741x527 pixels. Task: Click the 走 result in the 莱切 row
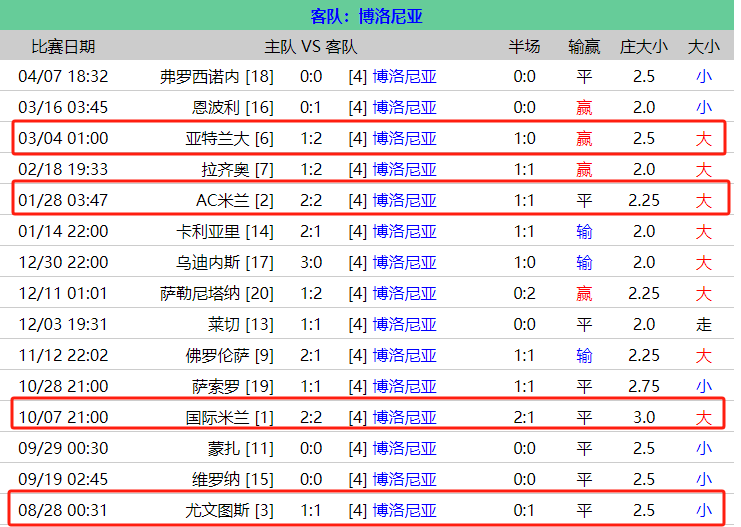[704, 324]
